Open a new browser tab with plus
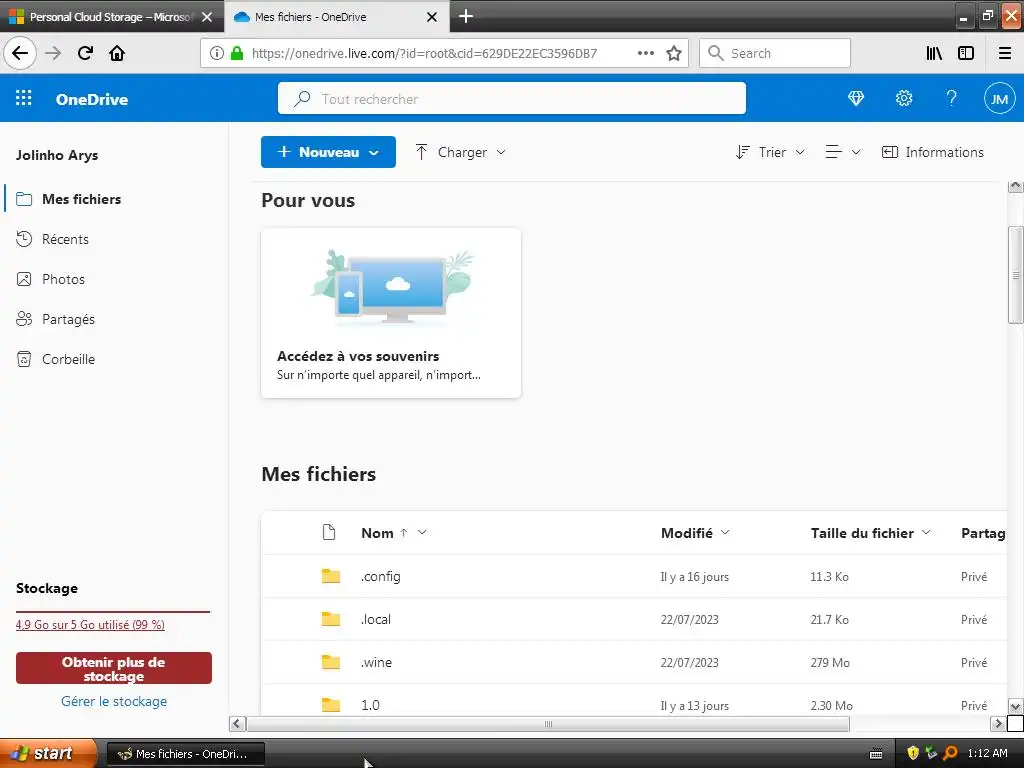 pos(466,16)
